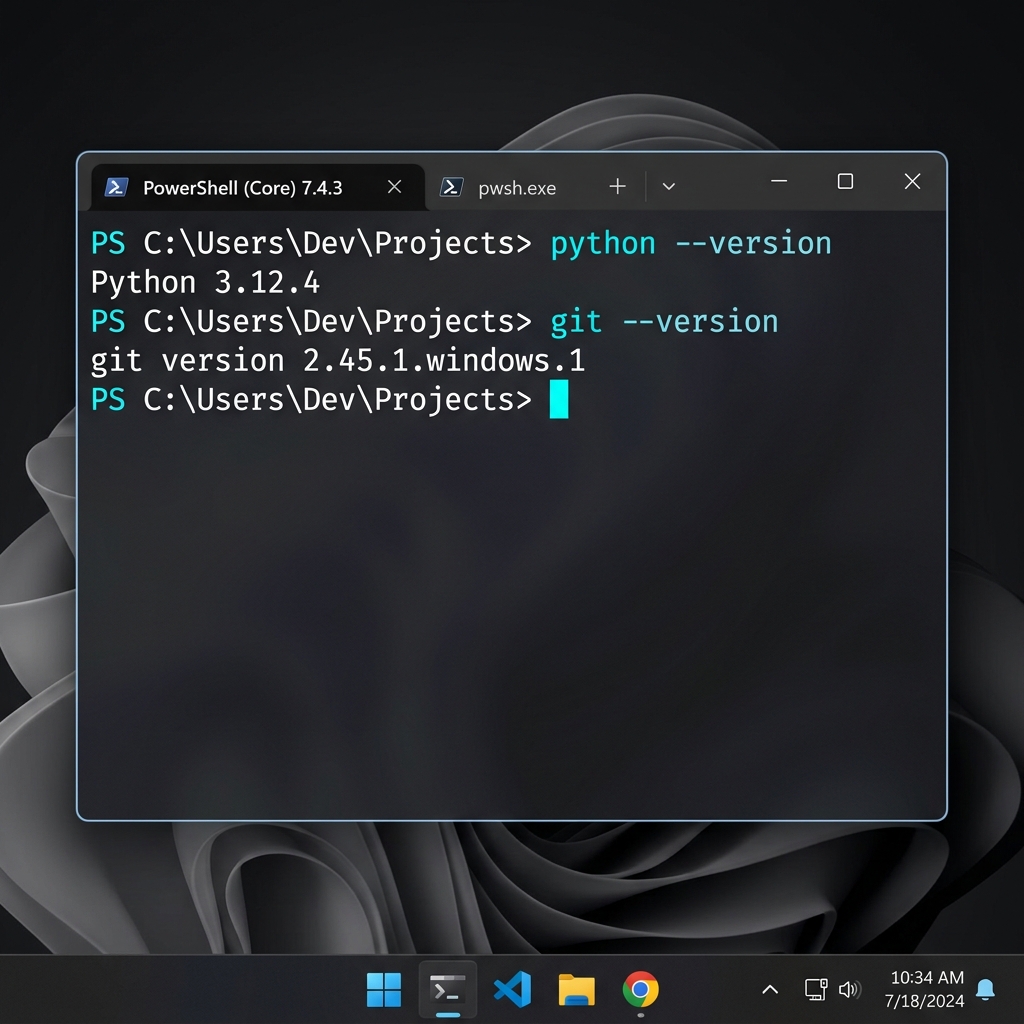Expand the new tab profile dropdown

[x=668, y=187]
